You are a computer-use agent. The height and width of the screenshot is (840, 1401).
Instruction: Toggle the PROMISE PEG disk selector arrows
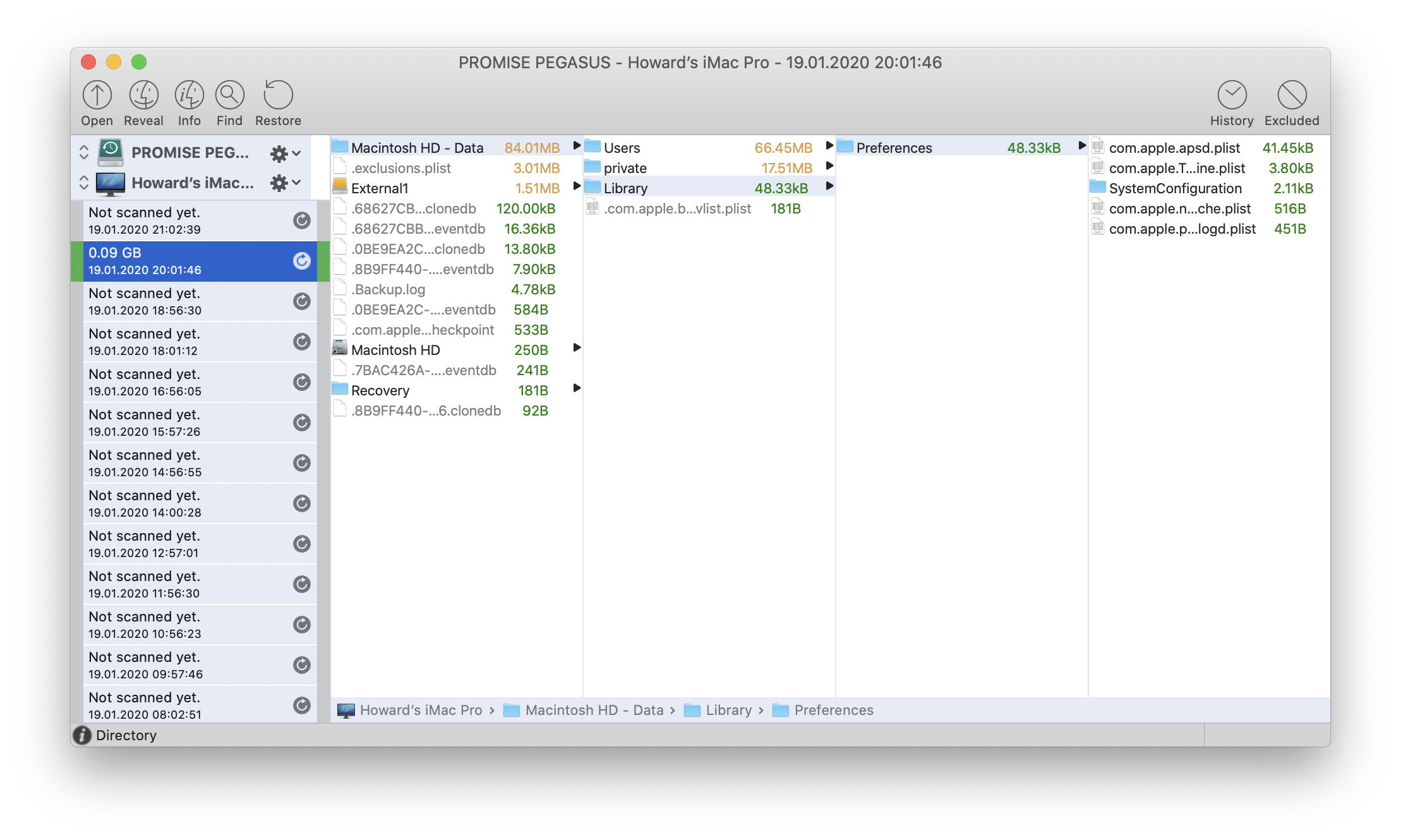(84, 153)
